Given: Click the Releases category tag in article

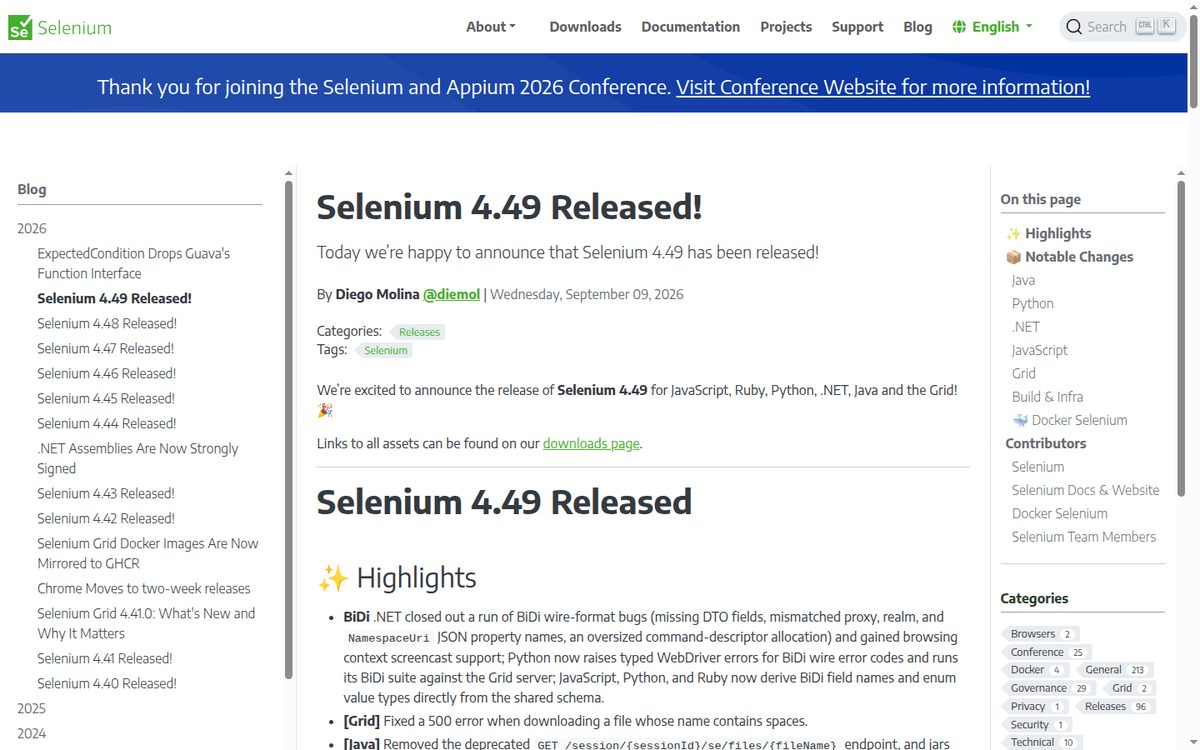Looking at the screenshot, I should (x=419, y=332).
